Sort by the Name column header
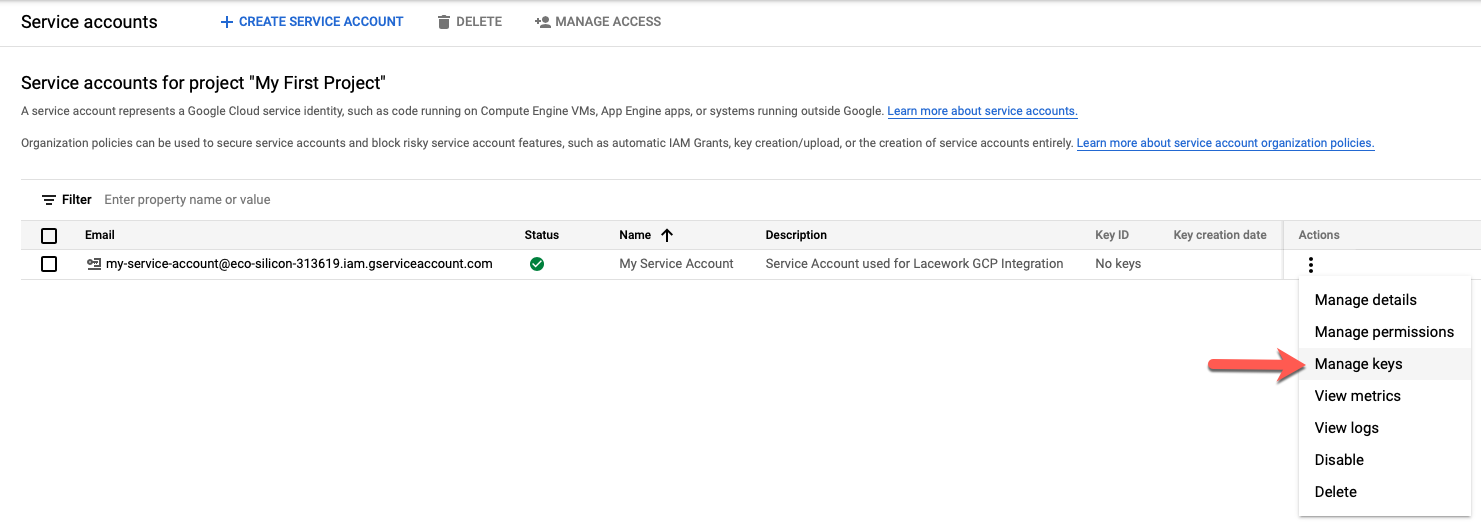Image resolution: width=1481 pixels, height=525 pixels. tap(635, 235)
